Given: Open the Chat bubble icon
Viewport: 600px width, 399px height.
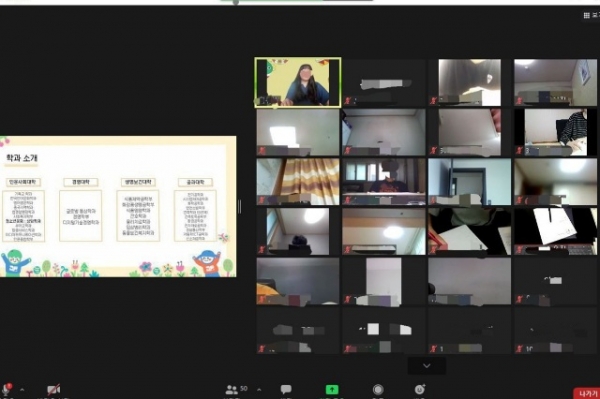Looking at the screenshot, I should (x=286, y=389).
